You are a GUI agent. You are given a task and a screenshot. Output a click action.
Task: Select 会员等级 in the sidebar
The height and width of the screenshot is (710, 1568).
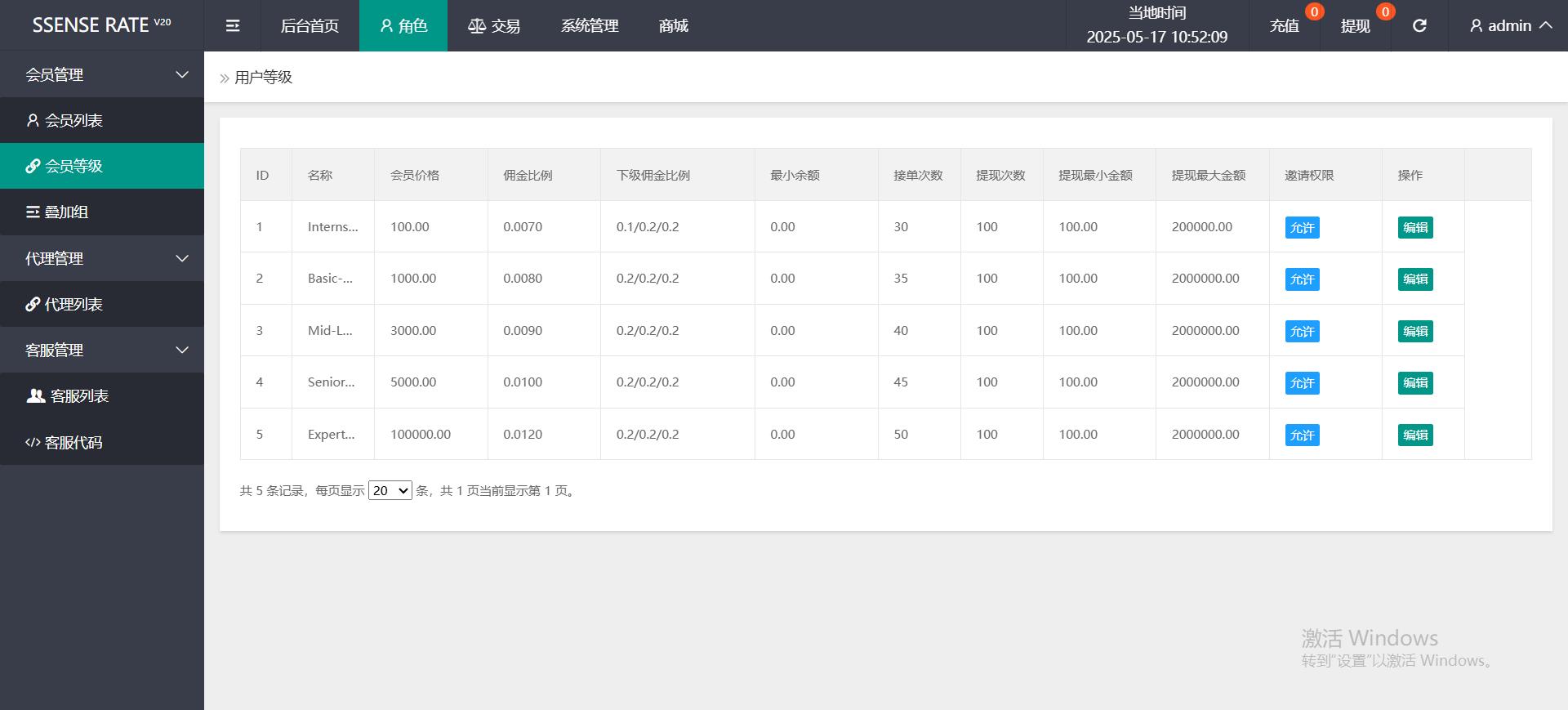pos(102,166)
